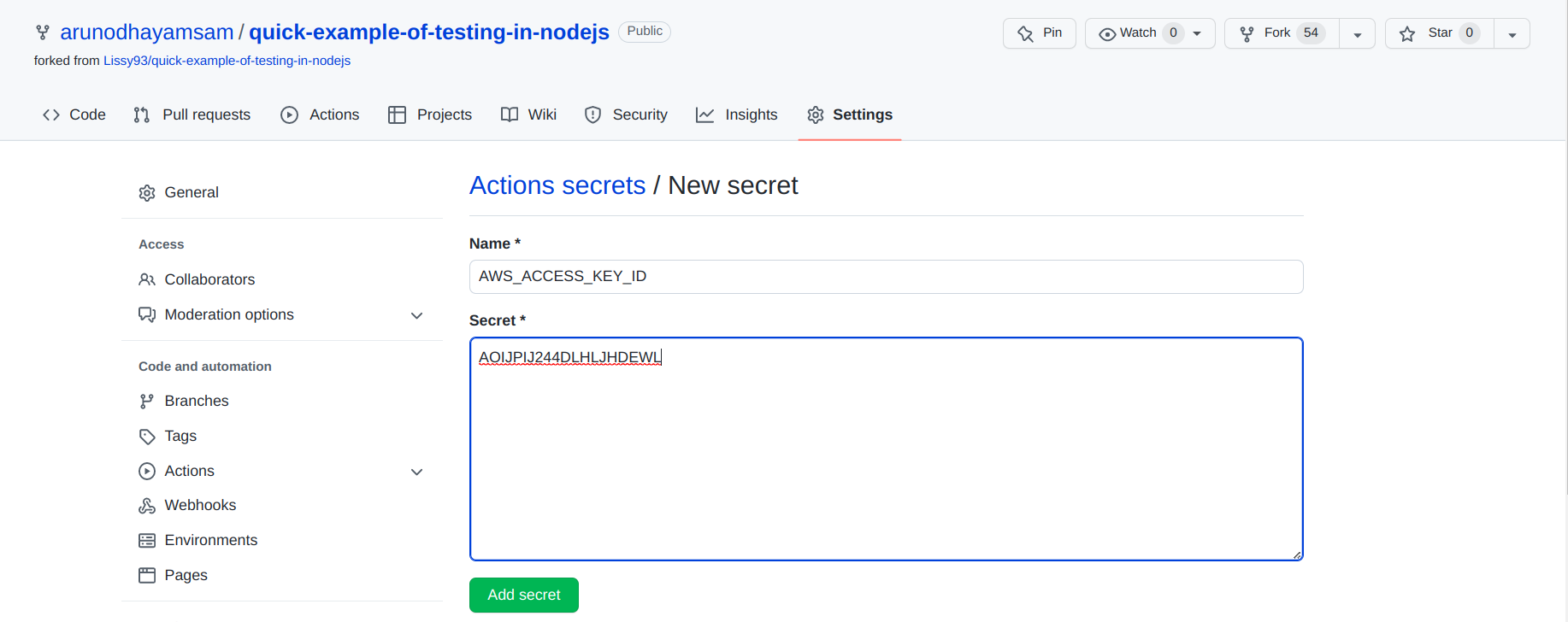The height and width of the screenshot is (622, 1568).
Task: Click the tag icon beside Tags
Action: pos(147,437)
